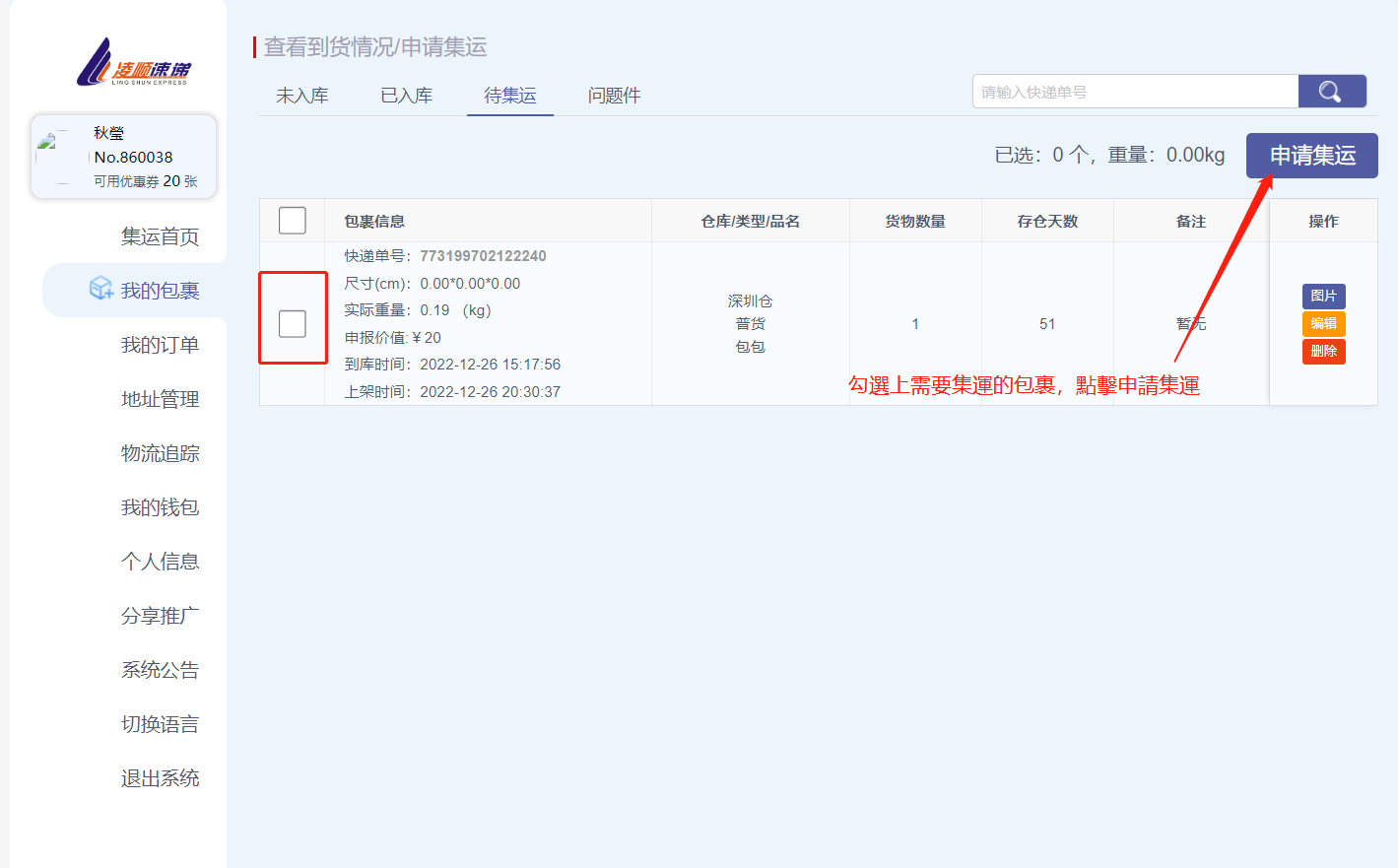The height and width of the screenshot is (868, 1398).
Task: Click the 尺寸(cm) 0.00*0.00*0.00 line
Action: 432,283
